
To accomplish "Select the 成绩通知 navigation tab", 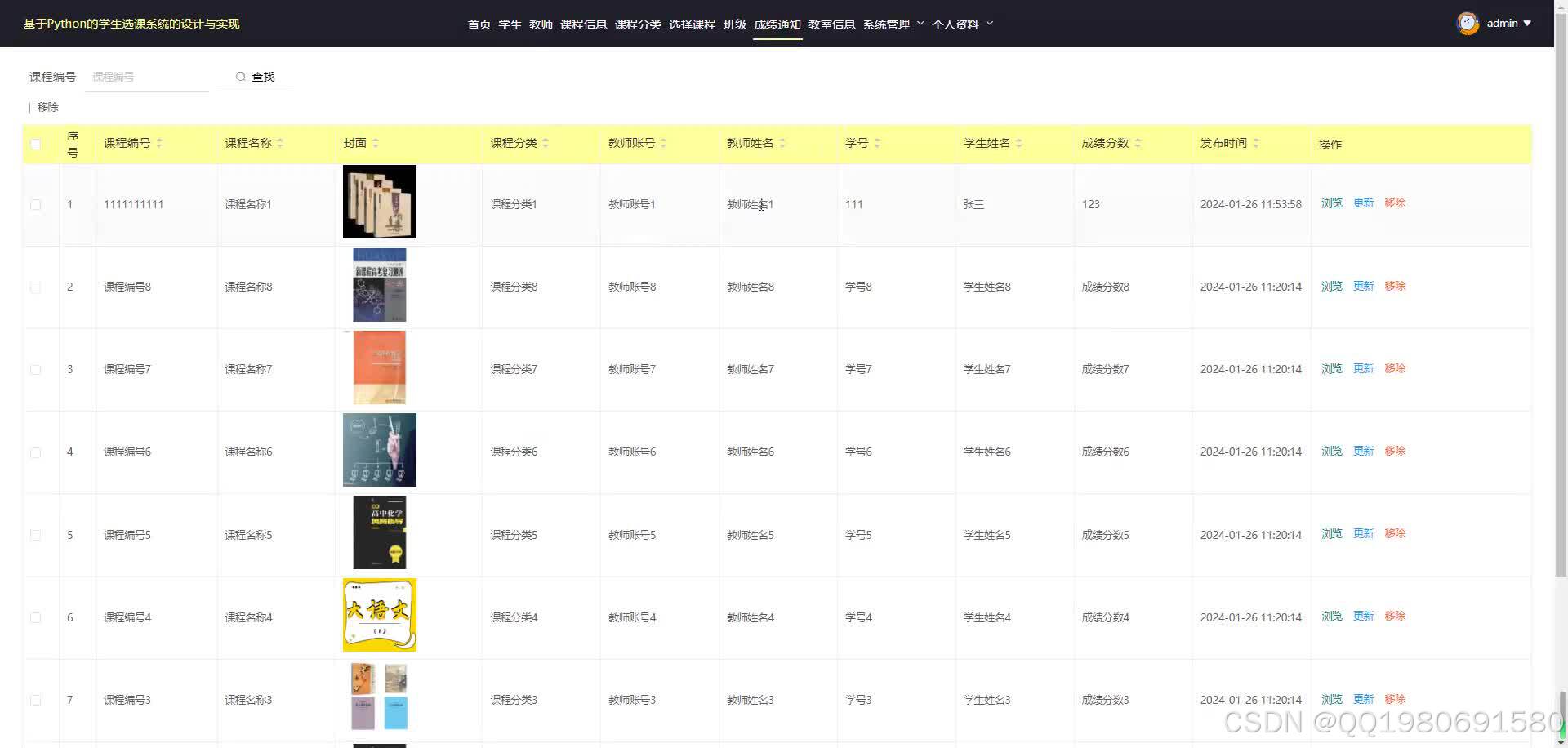I will (777, 24).
